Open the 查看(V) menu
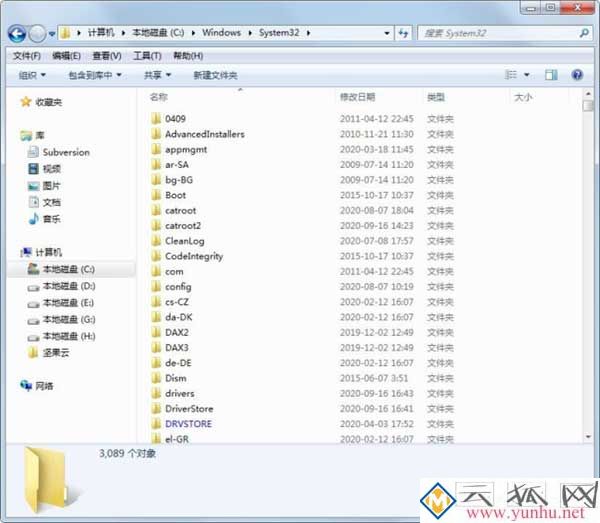This screenshot has width=600, height=523. pyautogui.click(x=107, y=56)
